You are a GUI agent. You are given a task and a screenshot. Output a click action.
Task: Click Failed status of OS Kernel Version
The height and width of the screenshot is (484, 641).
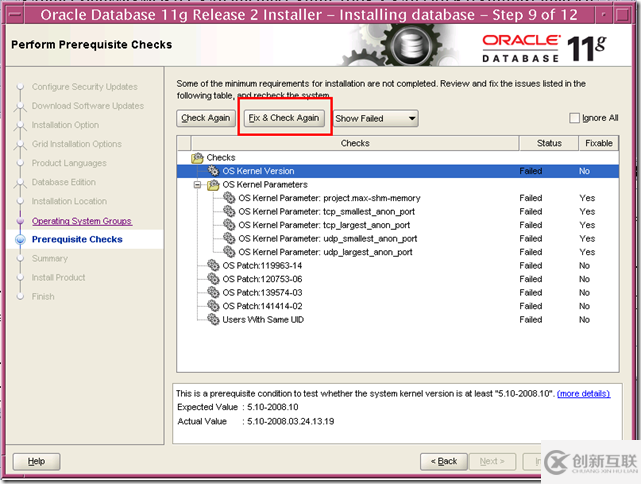[531, 171]
